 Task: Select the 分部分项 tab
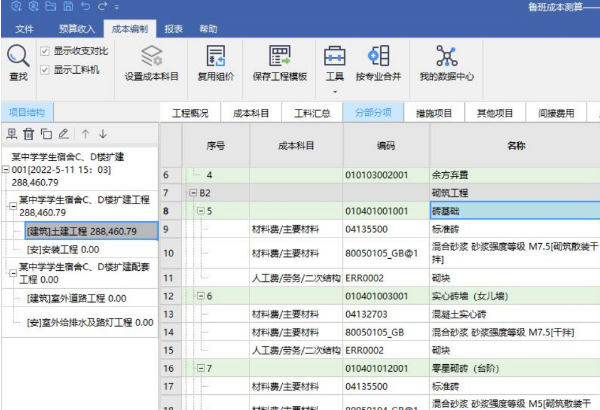tap(373, 113)
